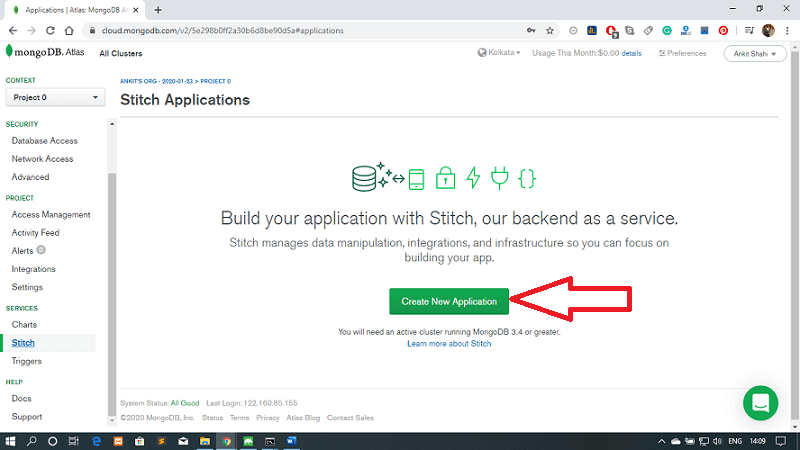
Task: Click the Create New Application button
Action: pos(449,302)
